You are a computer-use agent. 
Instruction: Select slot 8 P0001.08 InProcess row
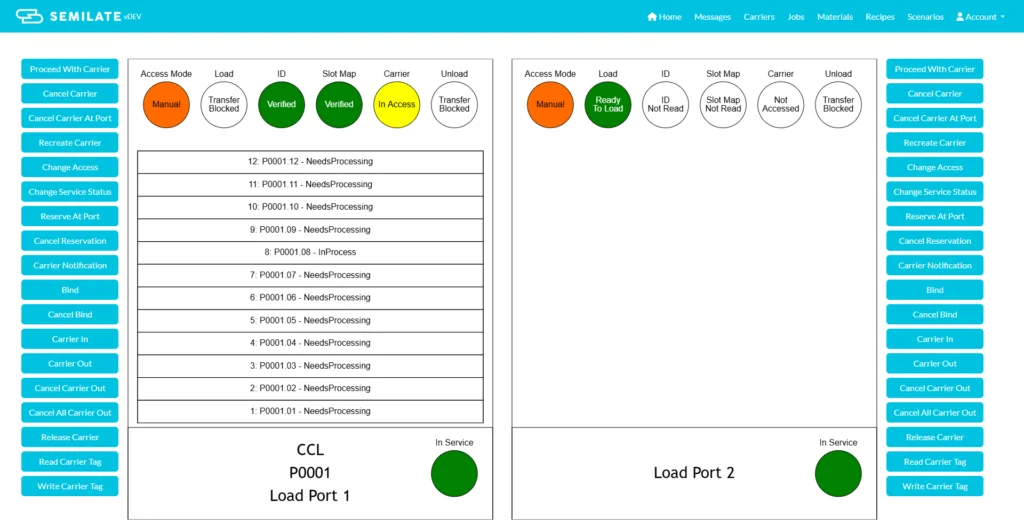pos(310,253)
